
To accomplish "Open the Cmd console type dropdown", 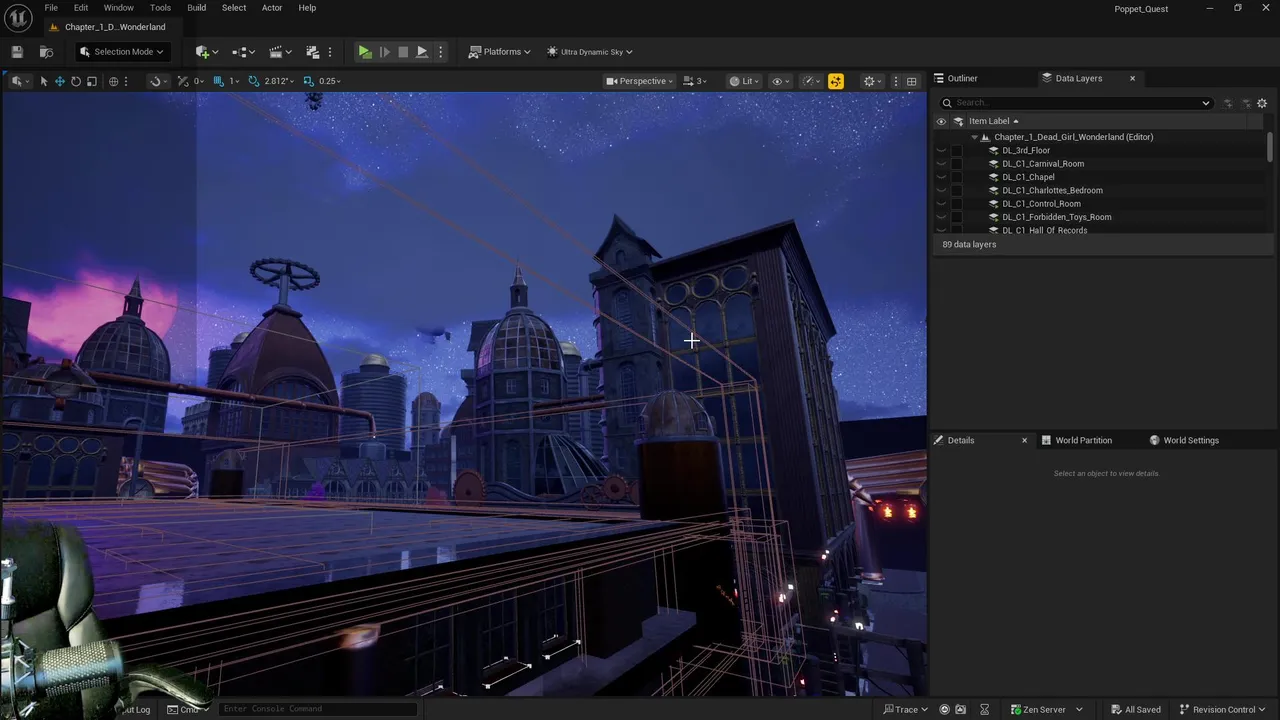I will [x=187, y=709].
